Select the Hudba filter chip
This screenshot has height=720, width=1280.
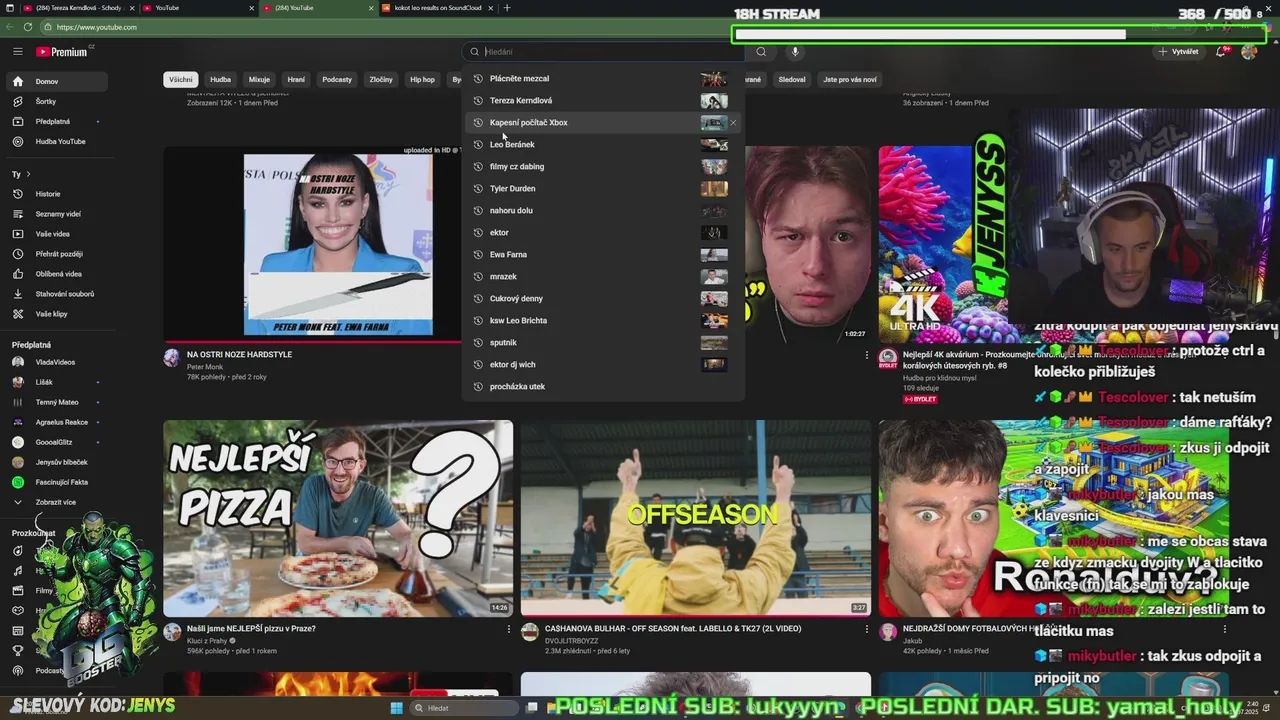click(221, 80)
